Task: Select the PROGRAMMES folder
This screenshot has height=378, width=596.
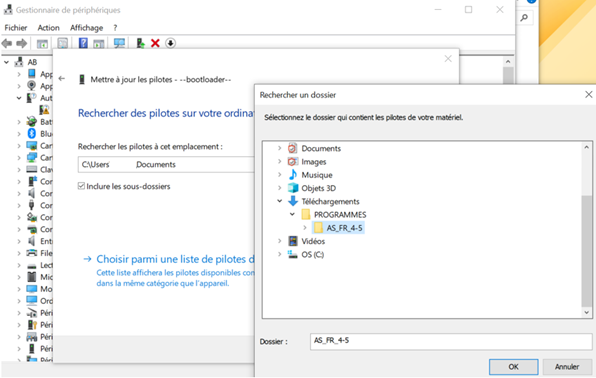Action: pyautogui.click(x=340, y=215)
